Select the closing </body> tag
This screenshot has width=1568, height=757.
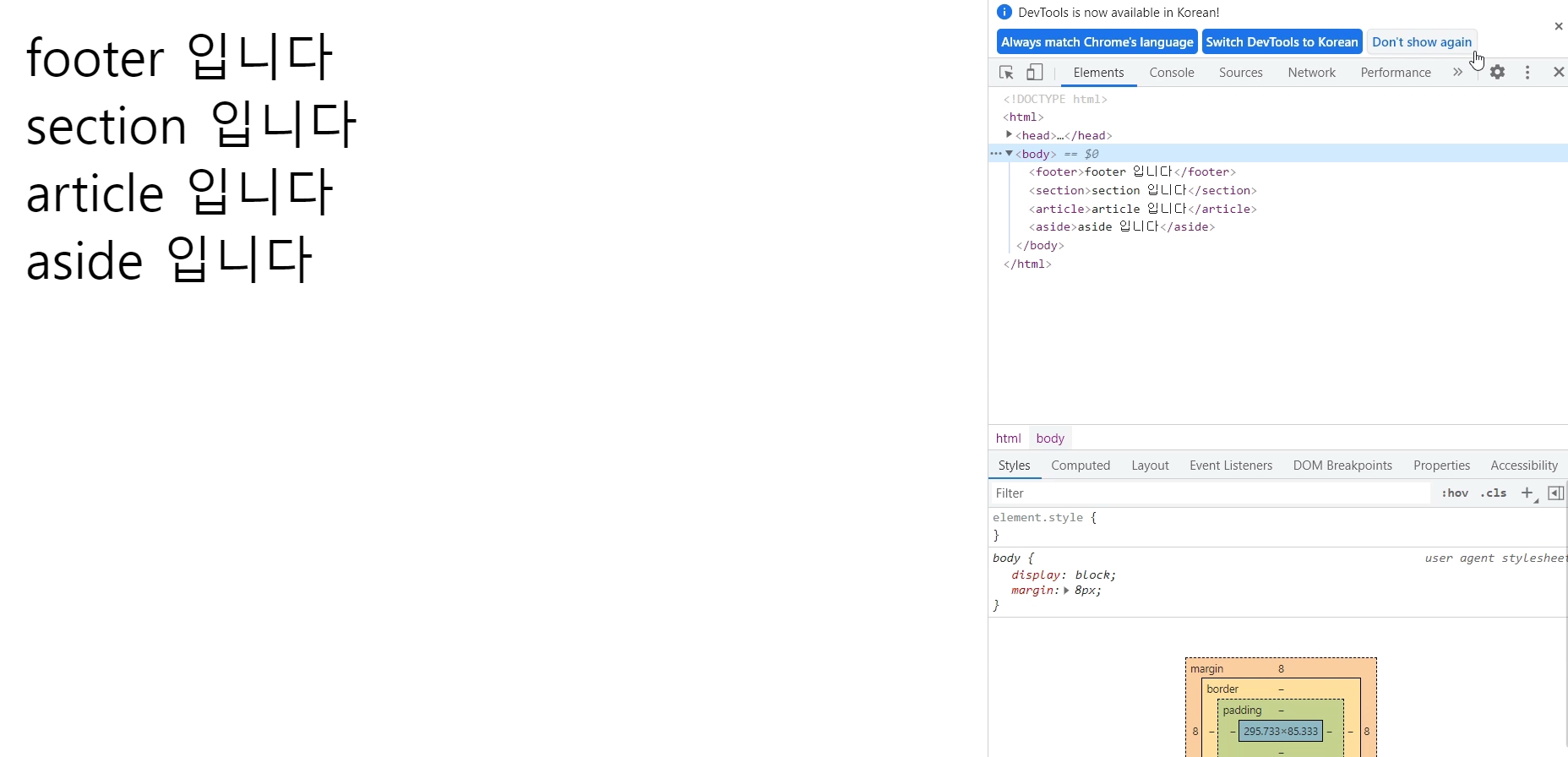(1040, 246)
